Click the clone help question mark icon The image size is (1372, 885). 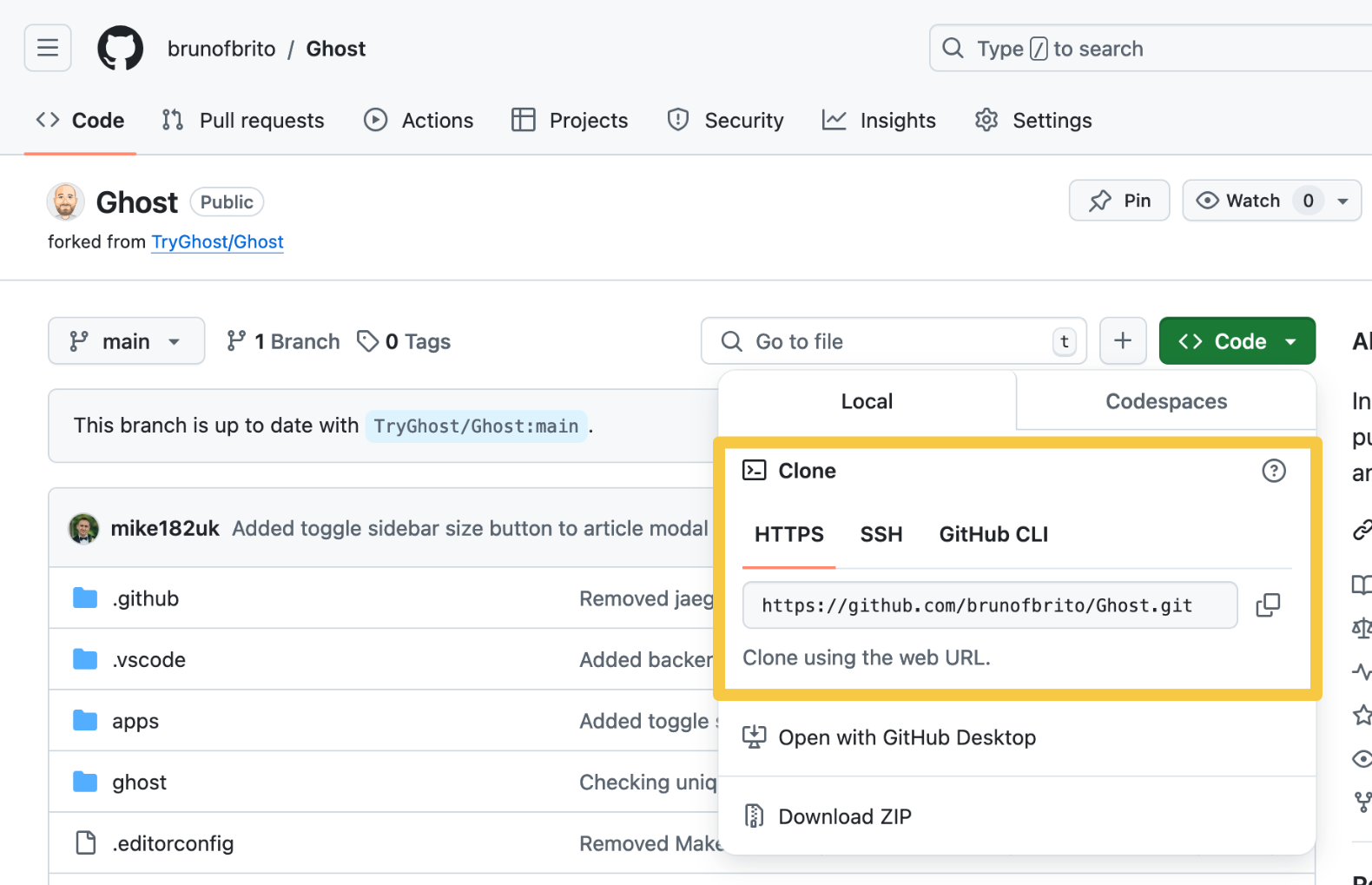pos(1273,471)
